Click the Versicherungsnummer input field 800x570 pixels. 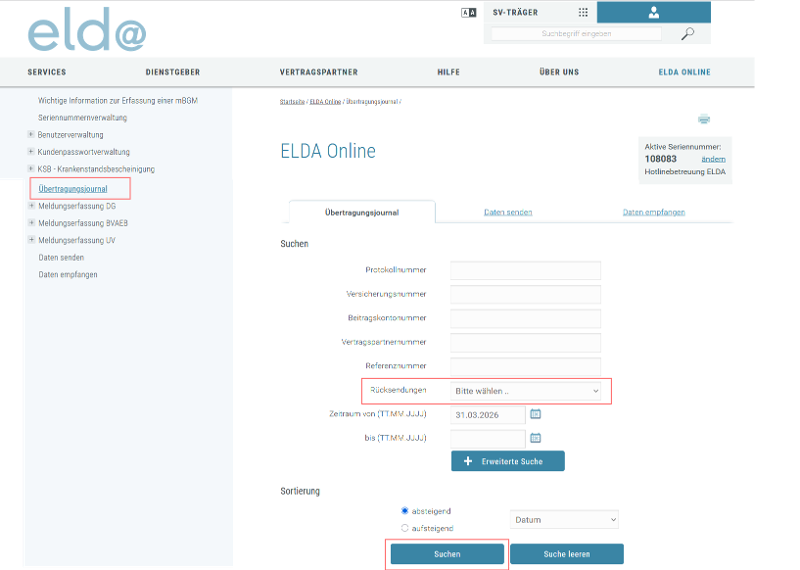click(526, 294)
